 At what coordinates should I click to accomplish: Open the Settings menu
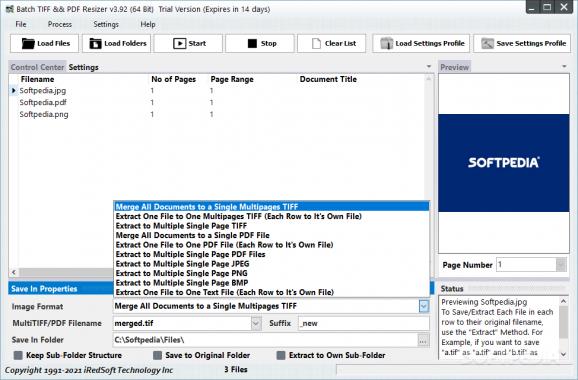106,24
